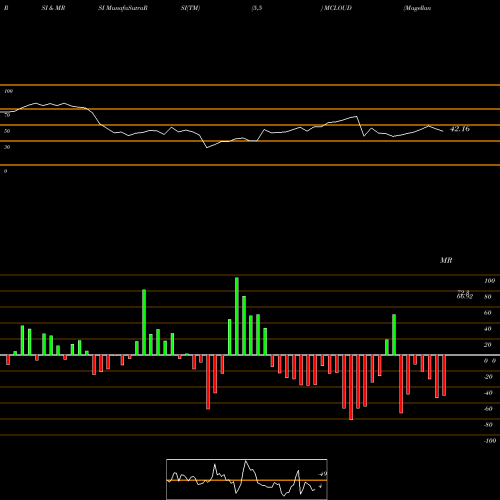The width and height of the screenshot is (500, 500).
Task: Click the 30 label on RSI axis
Action: click(x=7, y=147)
